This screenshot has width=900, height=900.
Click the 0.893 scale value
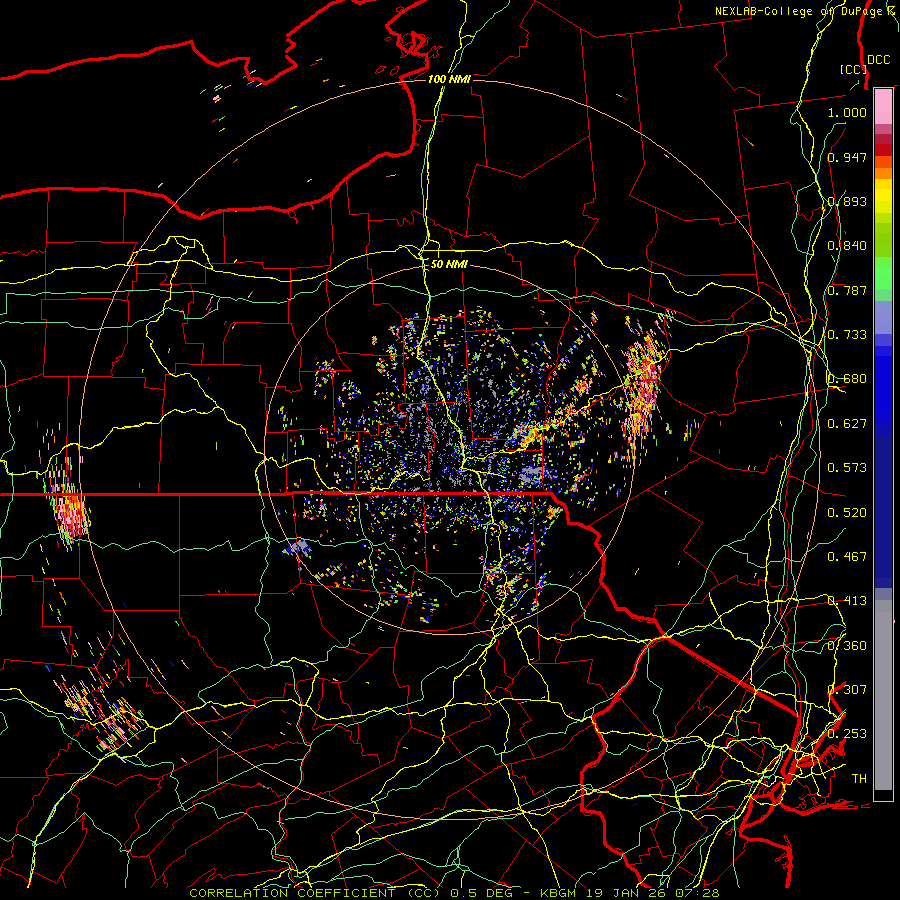coord(847,201)
